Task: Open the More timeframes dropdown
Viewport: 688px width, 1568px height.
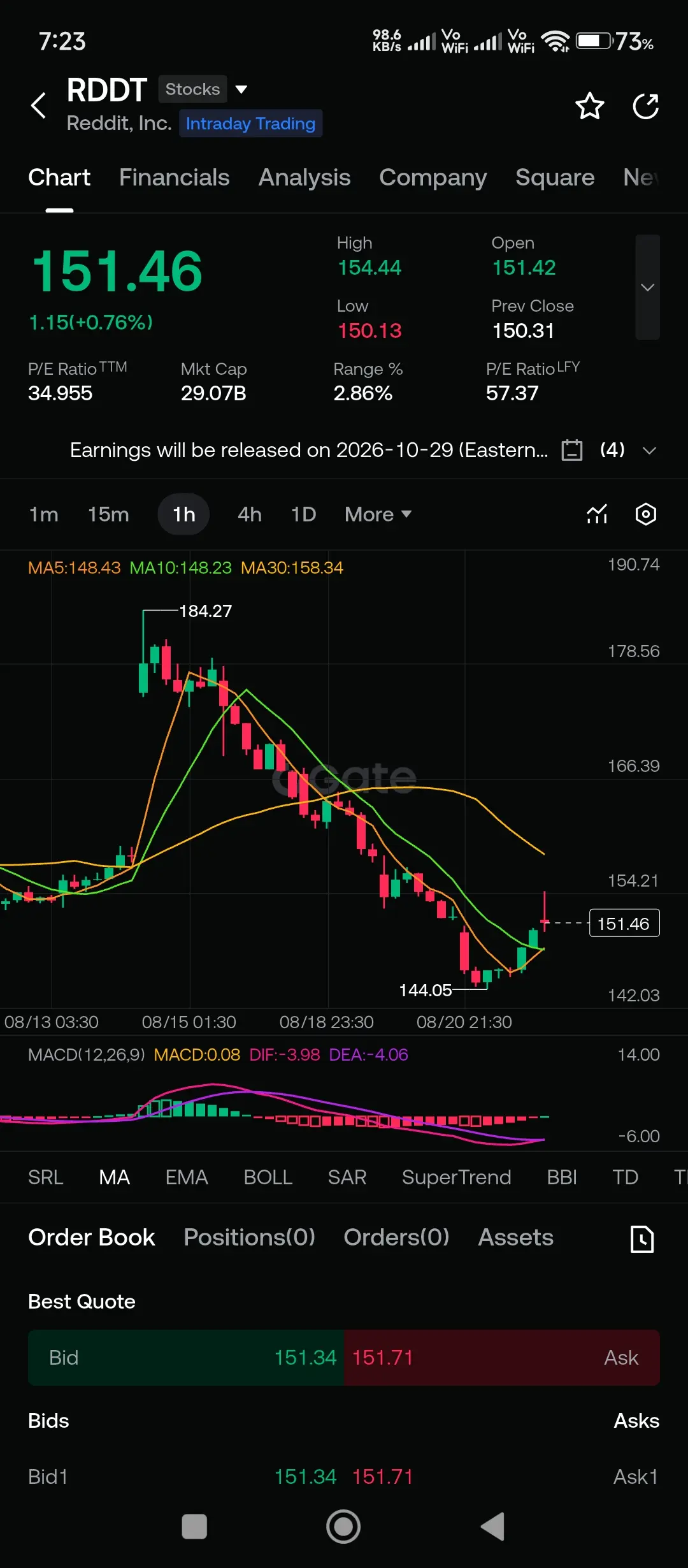Action: click(x=378, y=514)
